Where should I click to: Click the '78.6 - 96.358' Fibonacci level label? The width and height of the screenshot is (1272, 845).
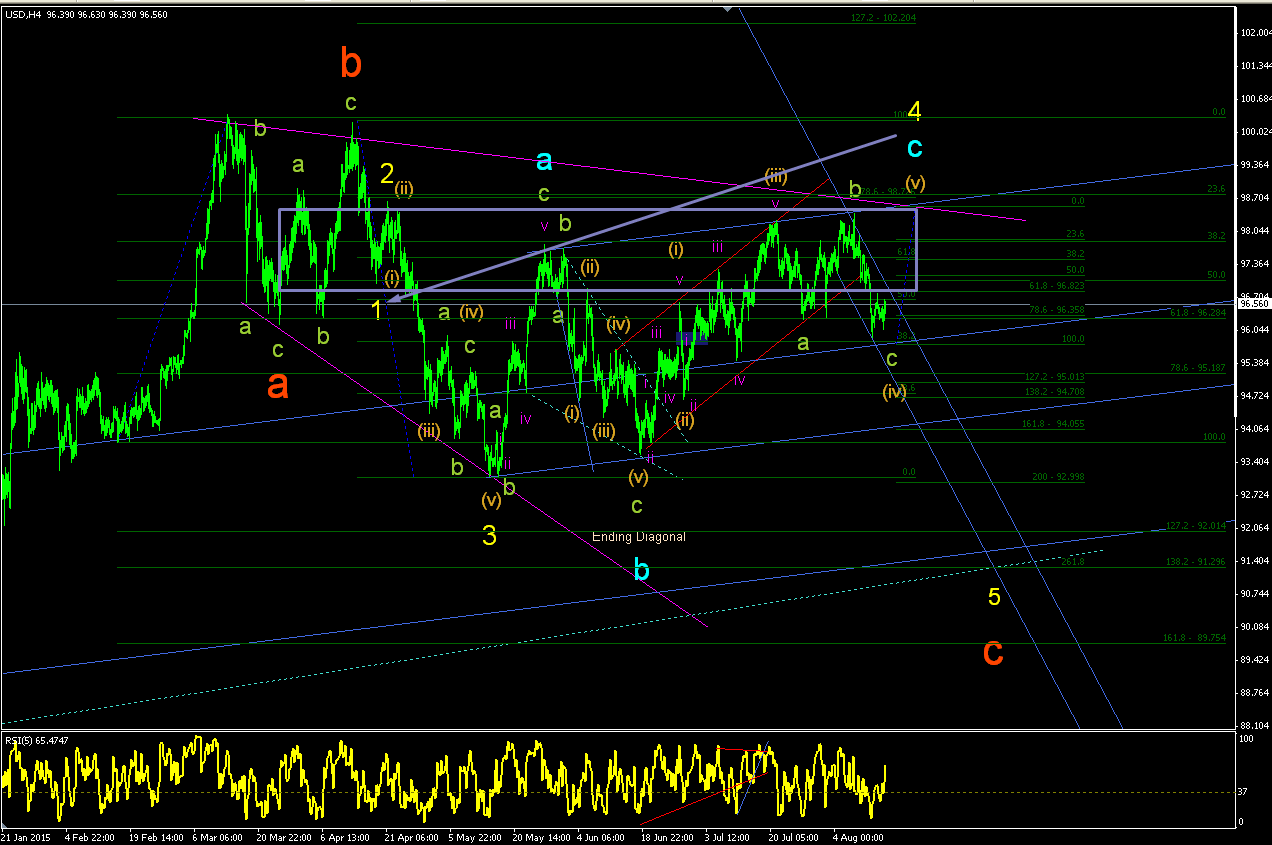1056,310
